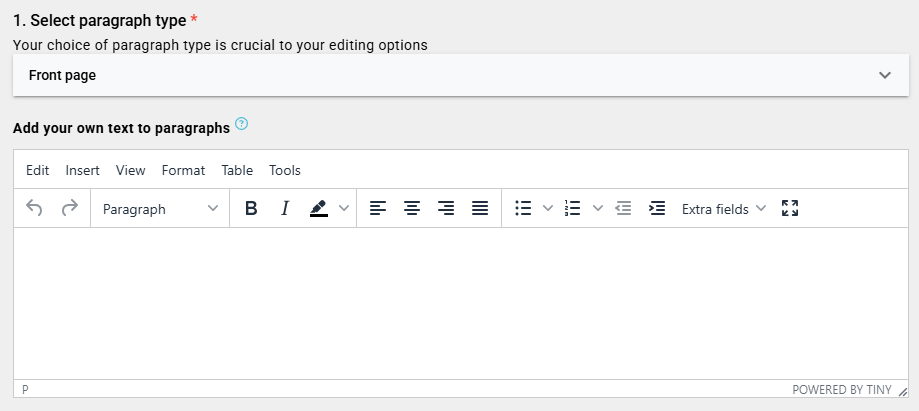Decrease indent of paragraph
Image resolution: width=919 pixels, height=411 pixels.
click(x=623, y=208)
